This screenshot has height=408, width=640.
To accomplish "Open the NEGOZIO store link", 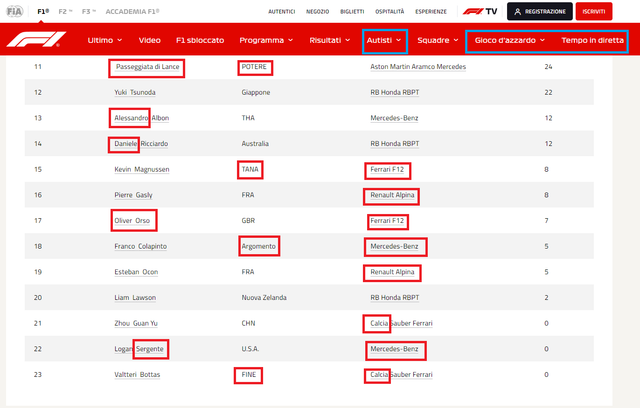I will [x=318, y=11].
